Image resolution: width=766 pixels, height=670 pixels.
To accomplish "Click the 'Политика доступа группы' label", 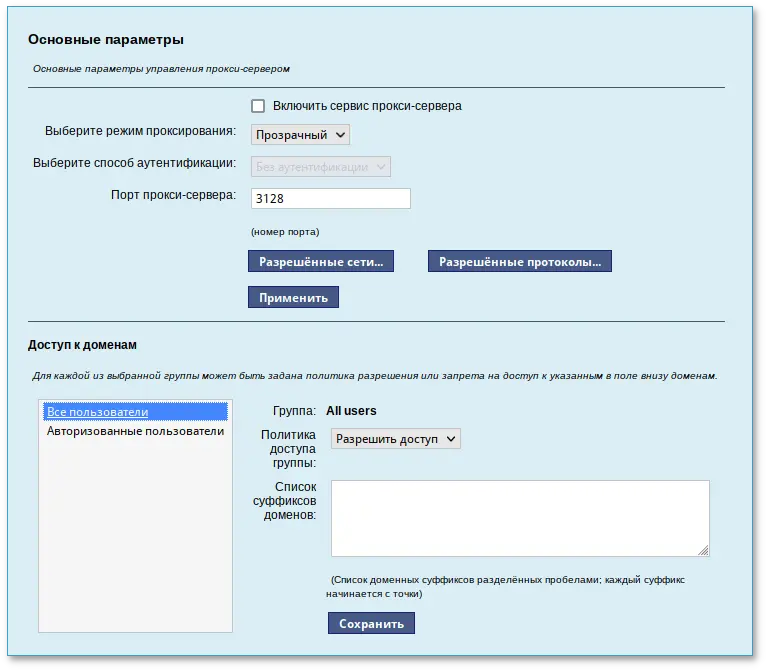I will click(x=288, y=449).
